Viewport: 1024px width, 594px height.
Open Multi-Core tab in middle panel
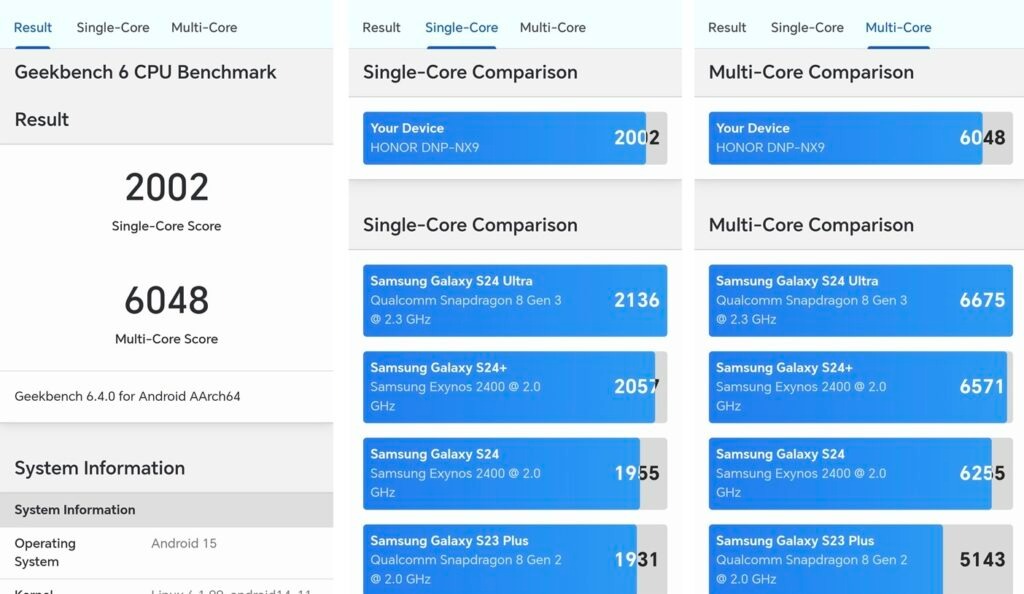click(552, 27)
